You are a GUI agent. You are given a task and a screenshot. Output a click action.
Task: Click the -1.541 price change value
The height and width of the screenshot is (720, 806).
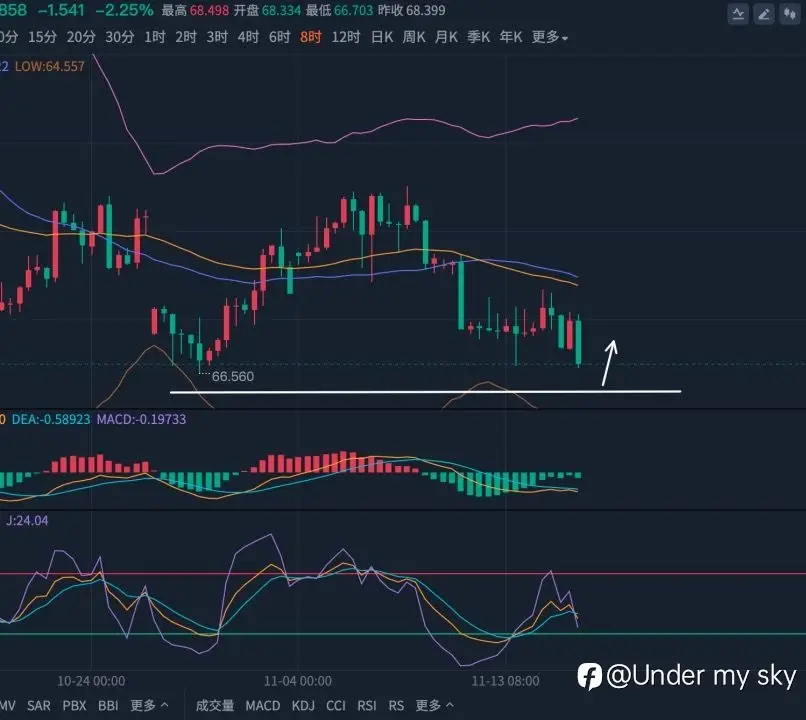61,10
